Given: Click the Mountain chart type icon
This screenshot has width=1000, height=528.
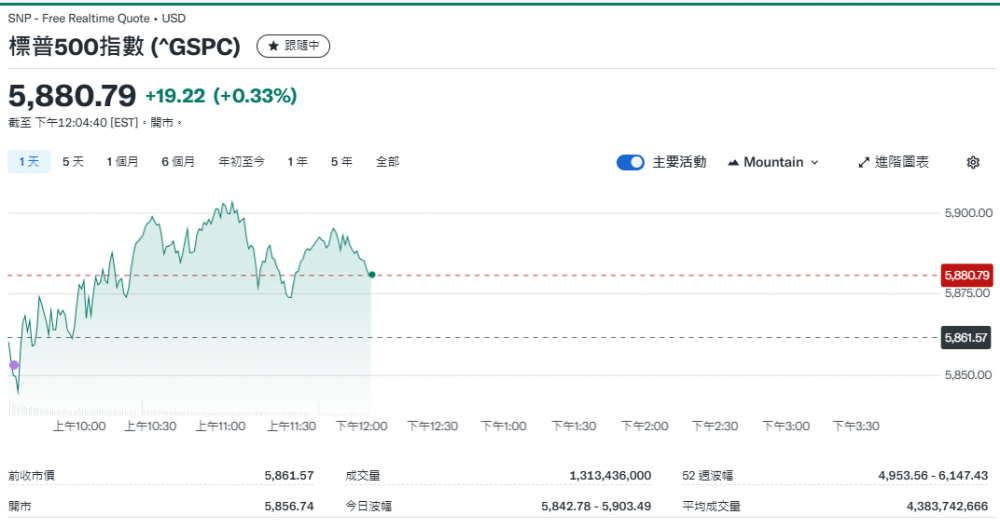Looking at the screenshot, I should pyautogui.click(x=733, y=162).
